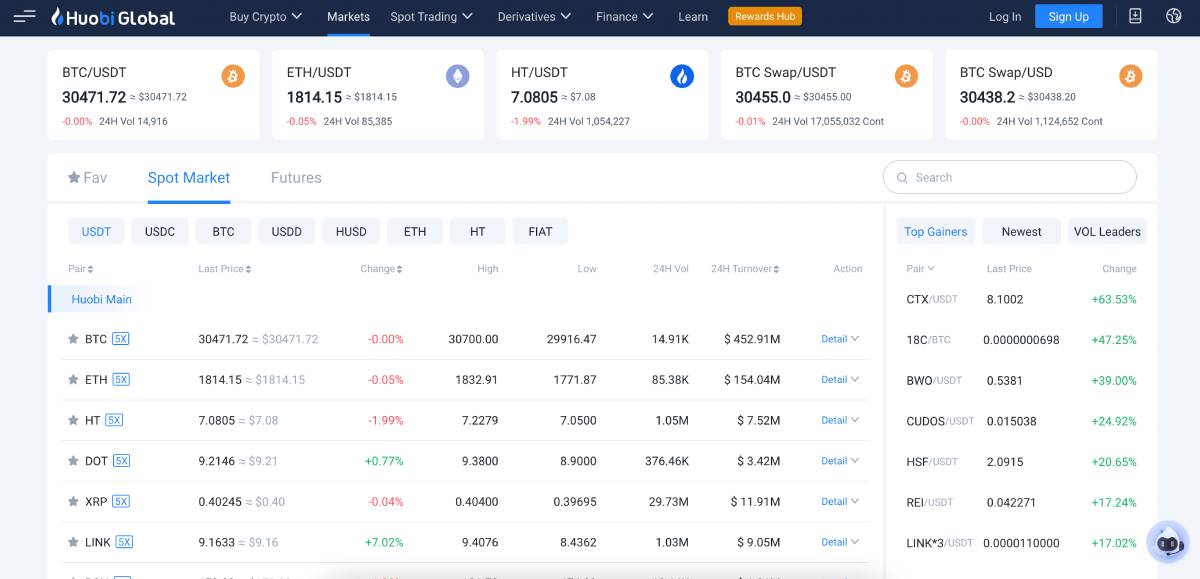
Task: Favorite XRP with its star
Action: click(x=73, y=501)
